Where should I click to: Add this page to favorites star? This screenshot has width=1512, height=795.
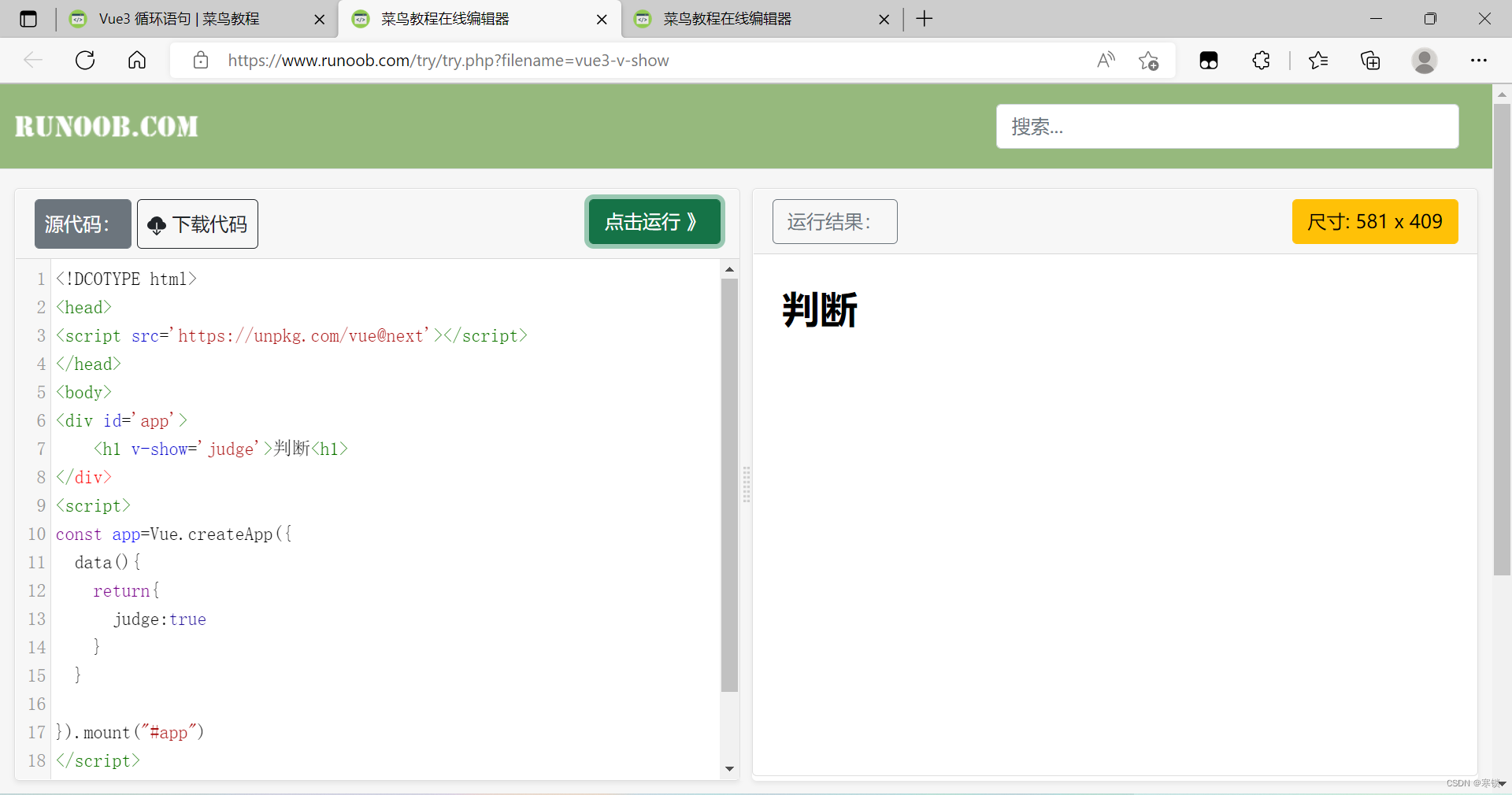click(1148, 61)
